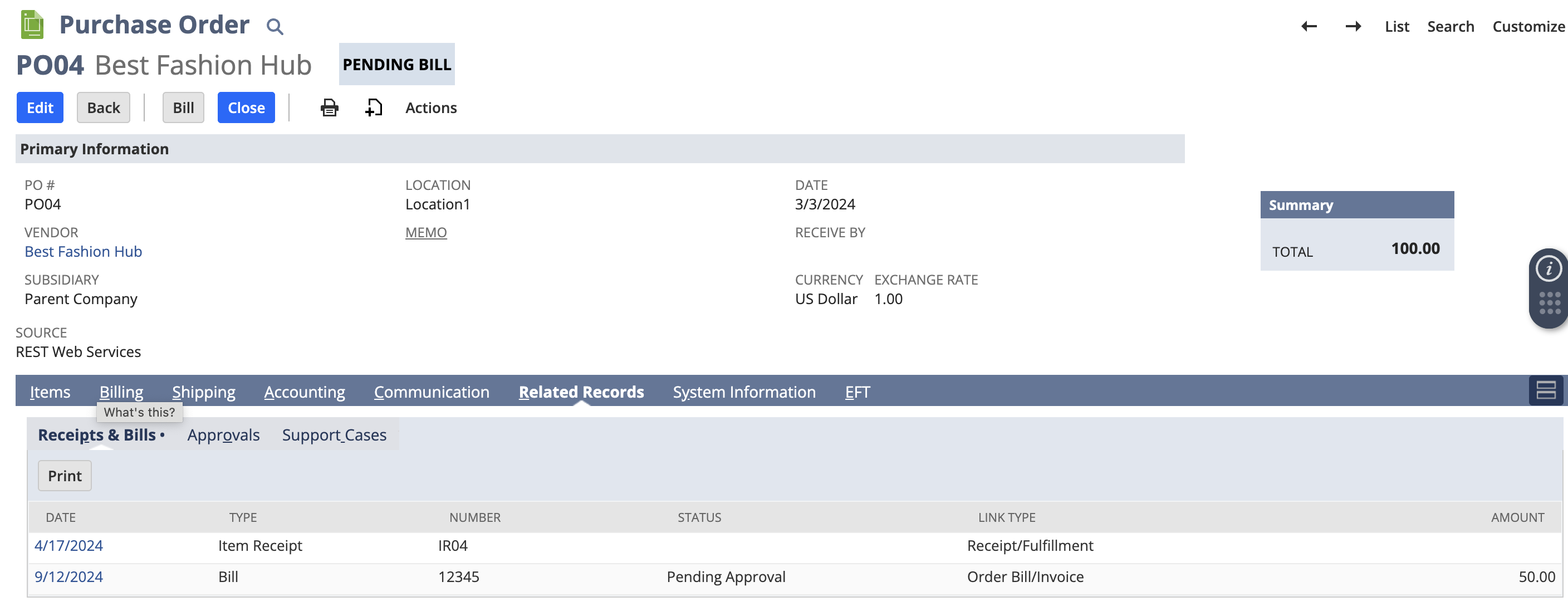Open item receipt via 4/17/2024 date link

pyautogui.click(x=68, y=545)
